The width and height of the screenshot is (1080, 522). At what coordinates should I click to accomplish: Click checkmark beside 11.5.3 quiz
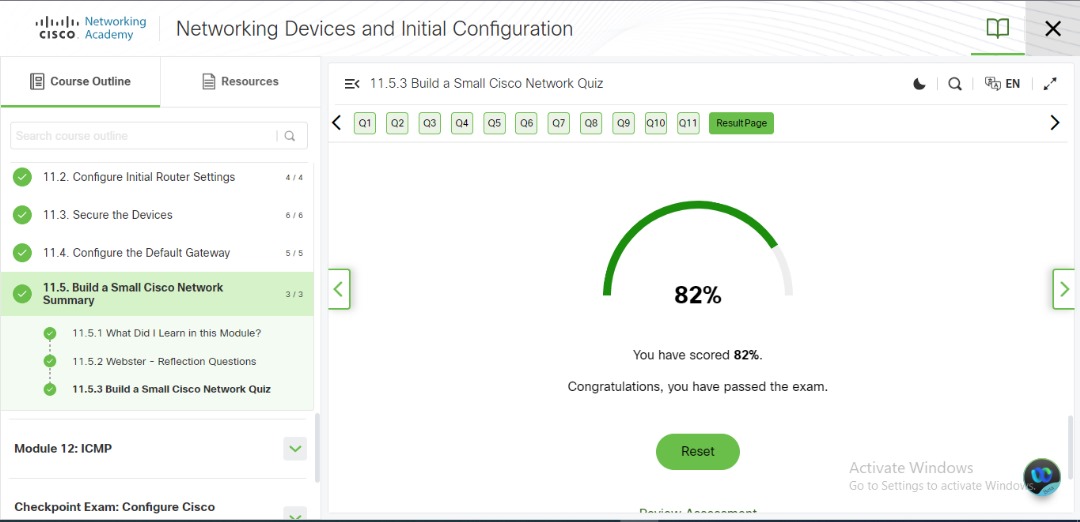pyautogui.click(x=50, y=389)
